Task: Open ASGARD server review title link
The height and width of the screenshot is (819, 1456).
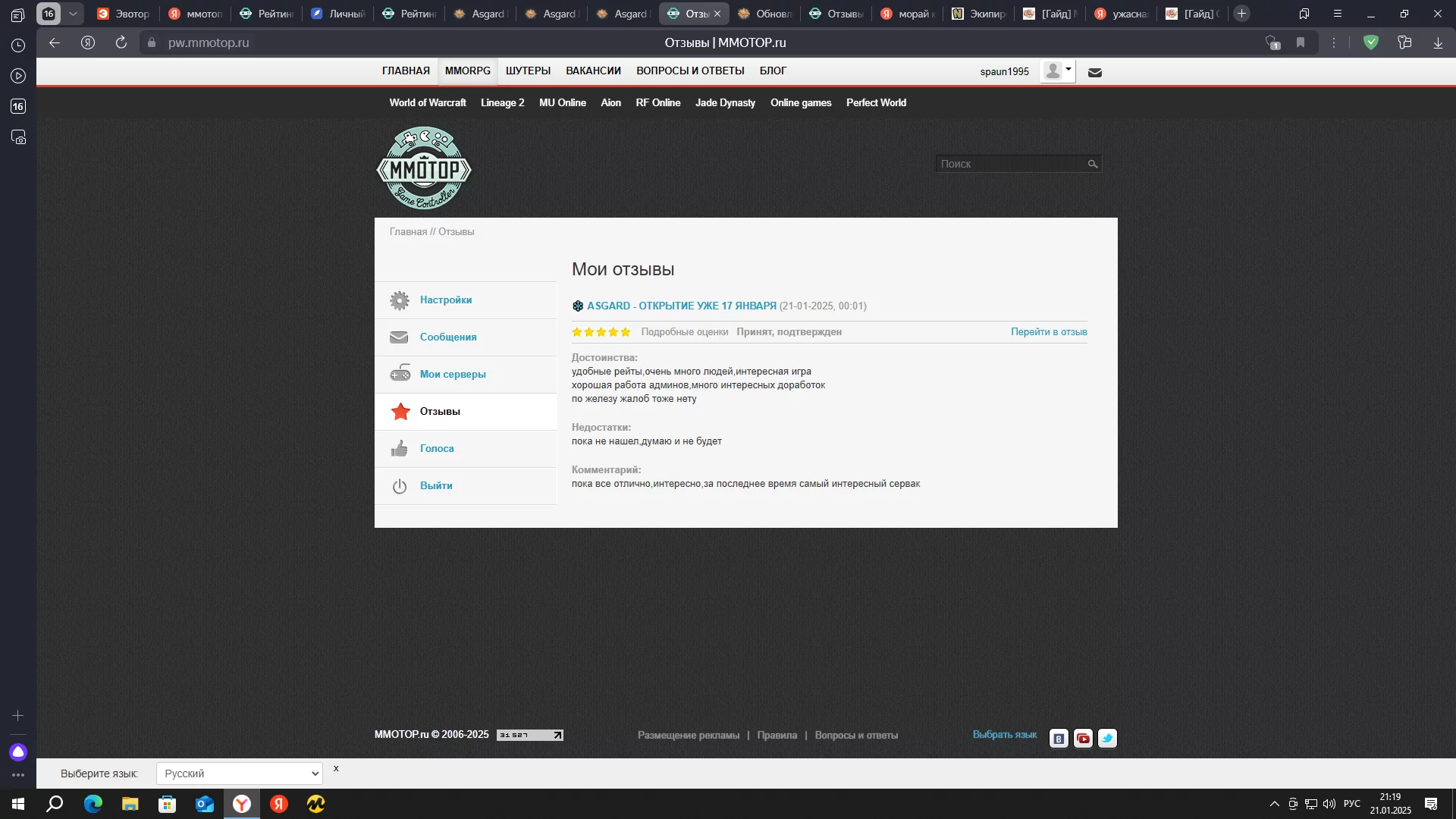Action: pyautogui.click(x=681, y=306)
